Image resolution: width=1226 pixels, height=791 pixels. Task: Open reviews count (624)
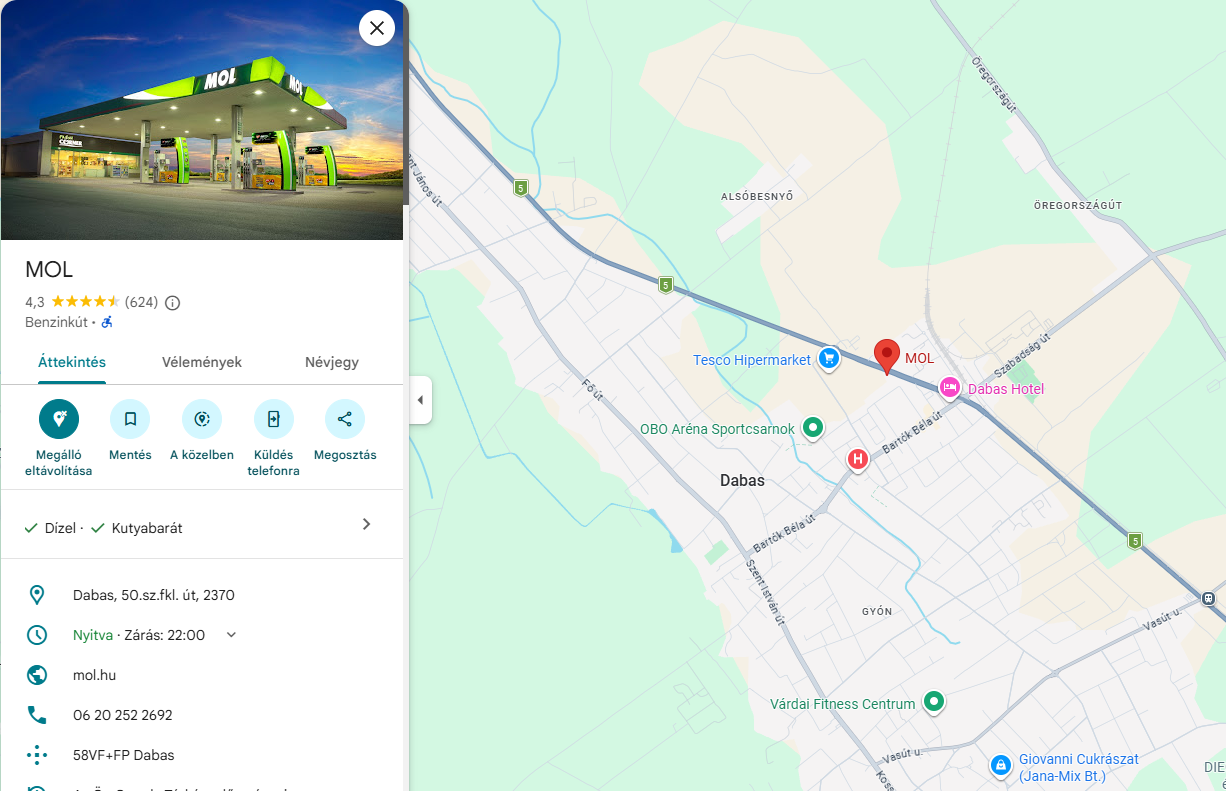point(141,302)
